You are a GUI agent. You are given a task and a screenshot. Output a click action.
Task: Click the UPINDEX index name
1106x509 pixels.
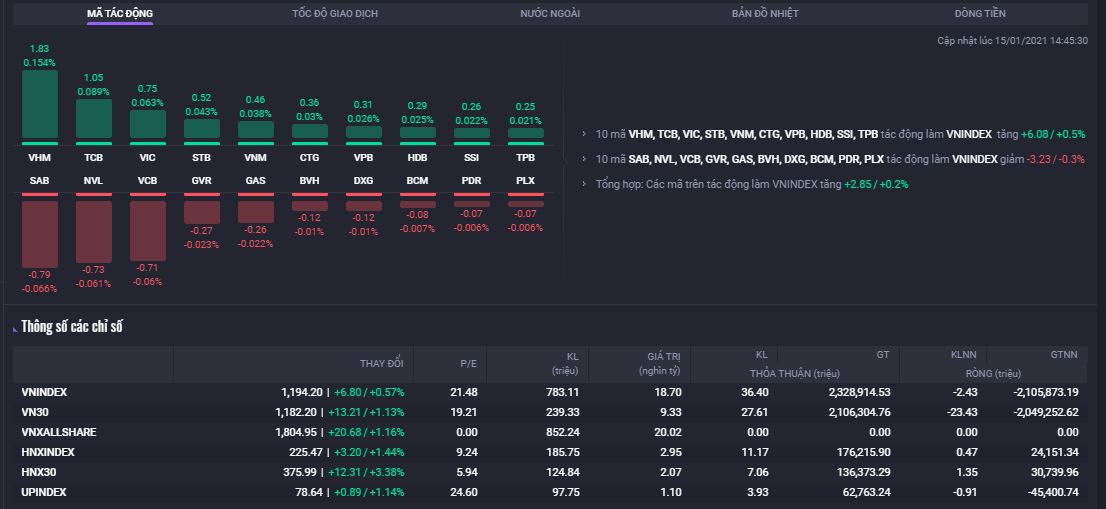(42, 492)
